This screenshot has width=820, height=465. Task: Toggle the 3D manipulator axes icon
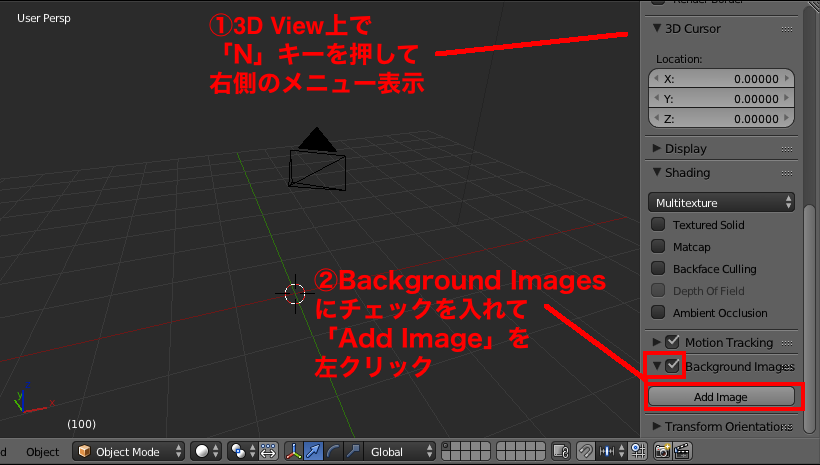[x=294, y=451]
